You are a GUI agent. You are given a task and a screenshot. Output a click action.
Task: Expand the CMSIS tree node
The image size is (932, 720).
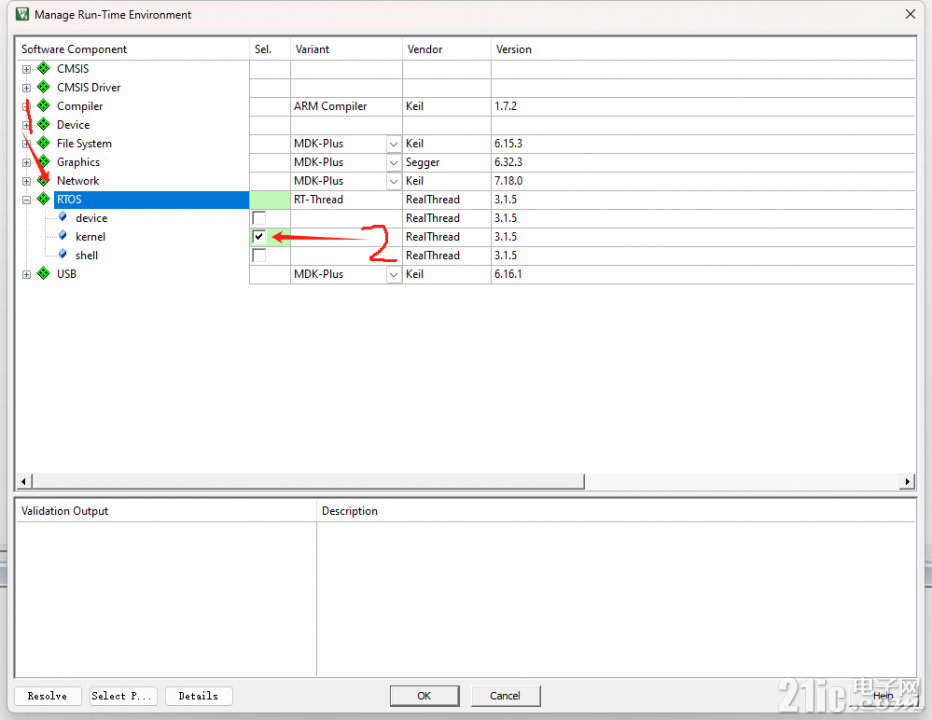[x=26, y=69]
